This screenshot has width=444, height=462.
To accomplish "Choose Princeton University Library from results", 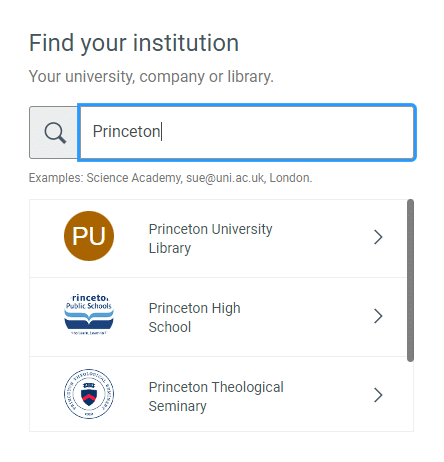I will point(218,238).
